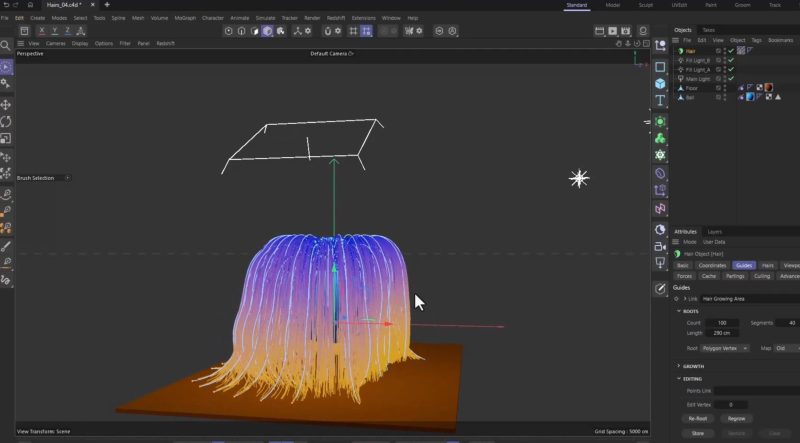
Task: Collapse the EDITING section
Action: tap(679, 379)
